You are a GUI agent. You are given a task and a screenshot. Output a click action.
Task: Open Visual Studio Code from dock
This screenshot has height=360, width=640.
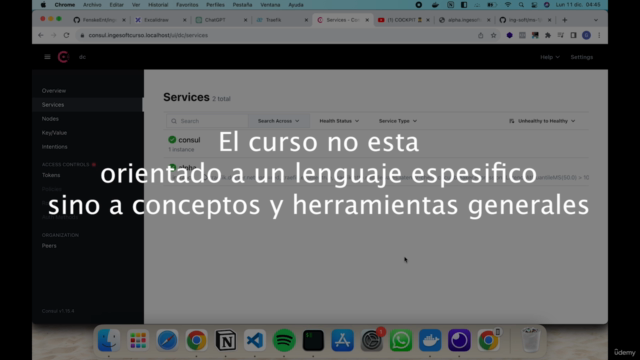[x=255, y=340]
